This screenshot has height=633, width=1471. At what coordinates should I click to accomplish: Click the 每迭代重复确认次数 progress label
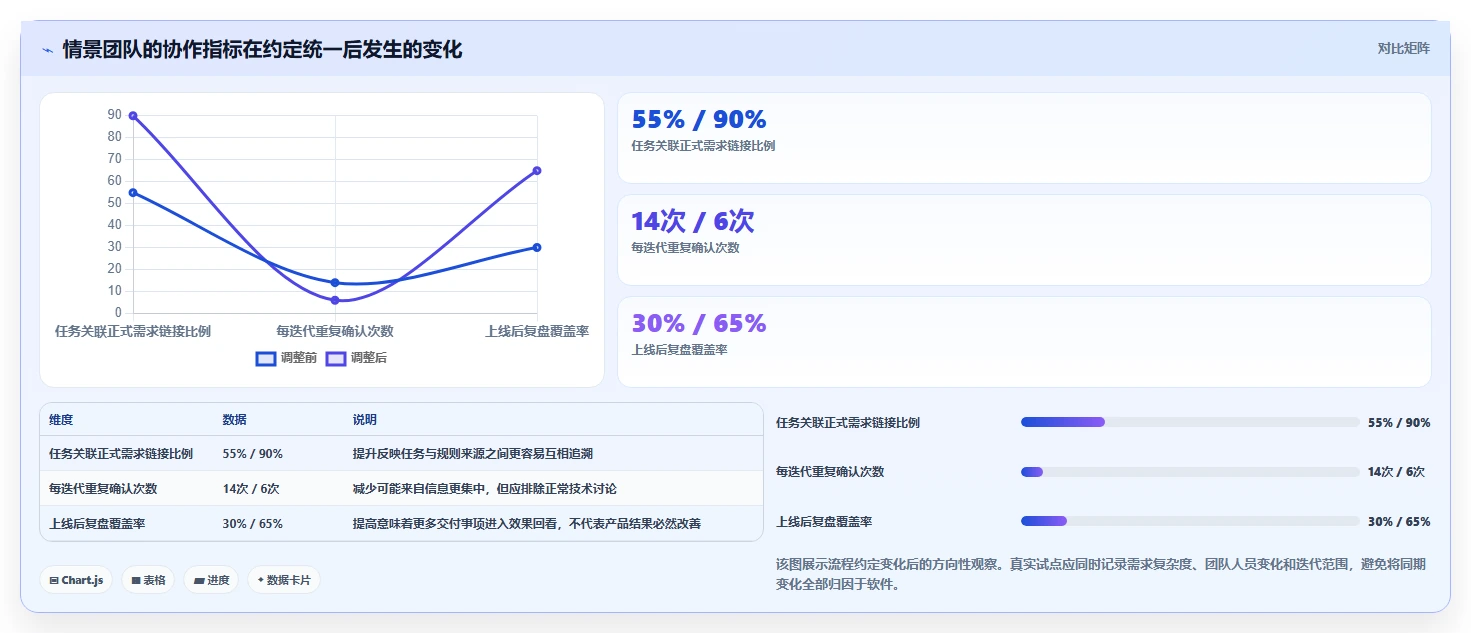(830, 472)
